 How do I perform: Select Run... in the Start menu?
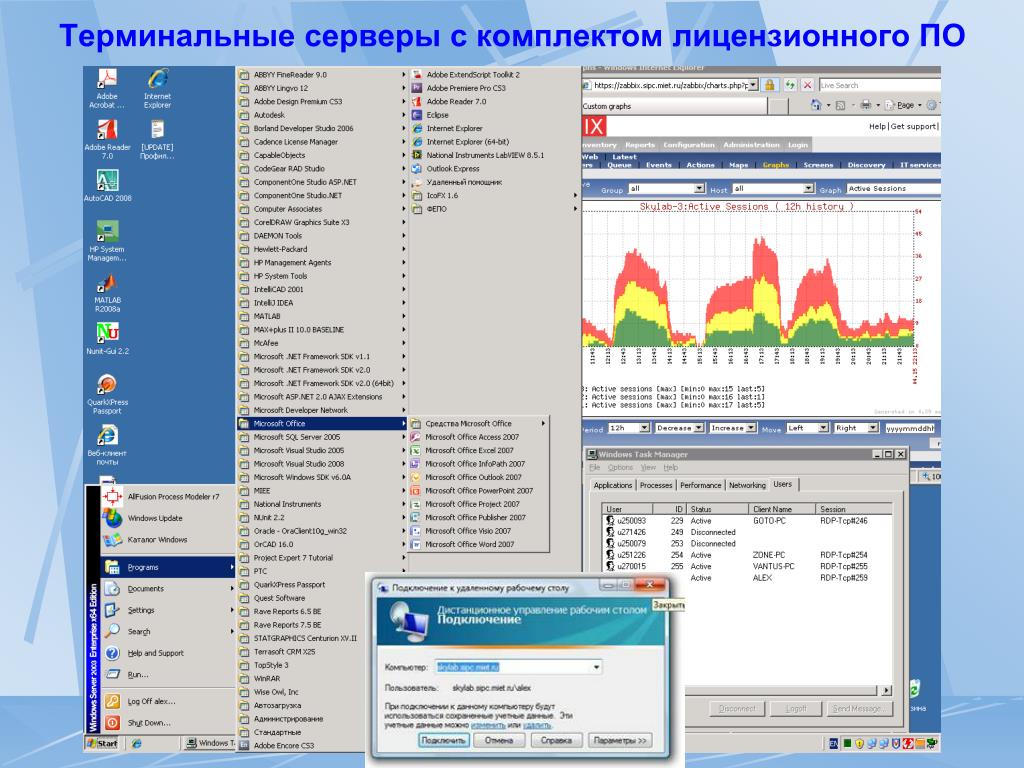click(168, 675)
